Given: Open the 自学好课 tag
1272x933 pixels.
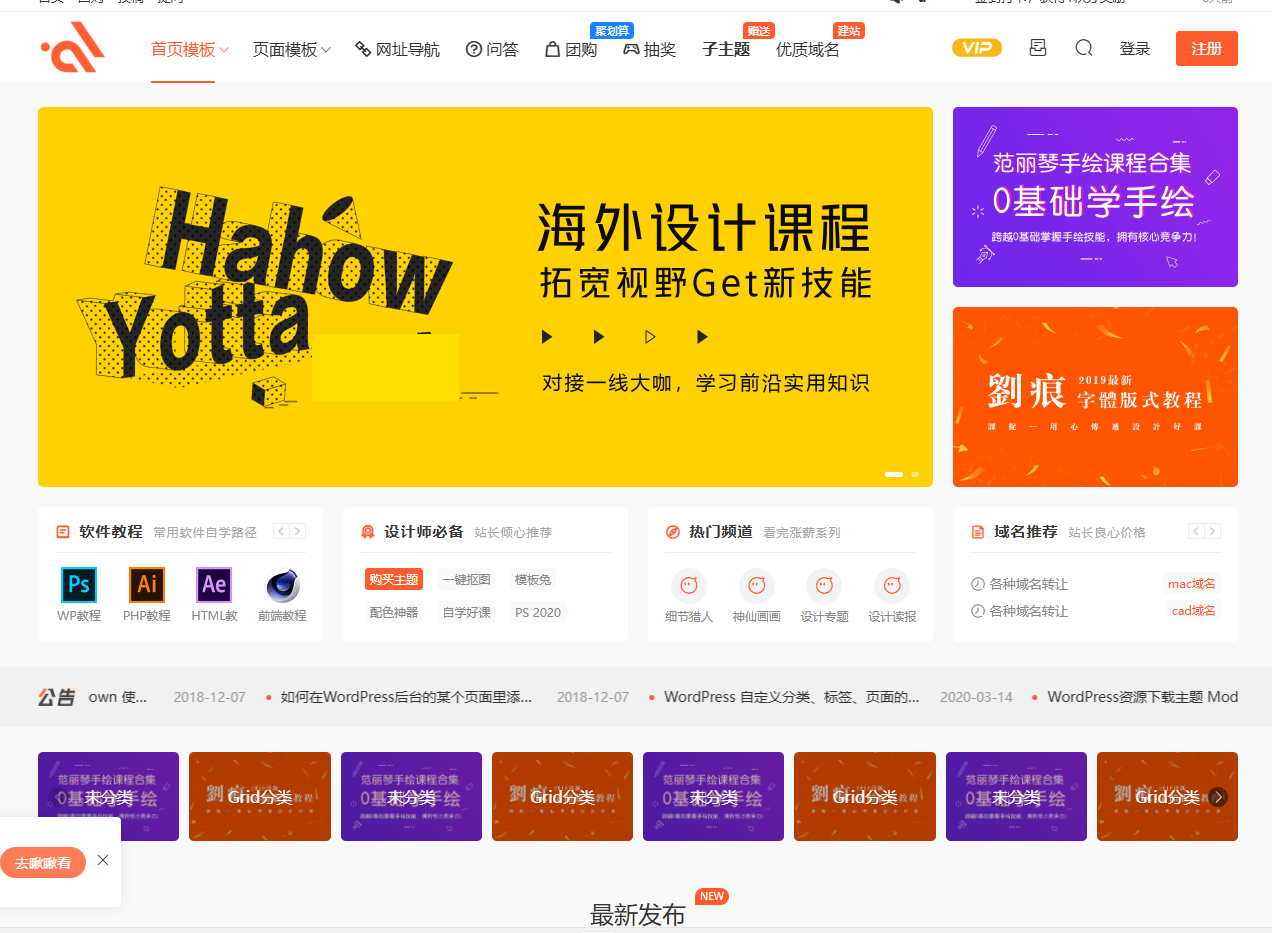Looking at the screenshot, I should [x=467, y=612].
